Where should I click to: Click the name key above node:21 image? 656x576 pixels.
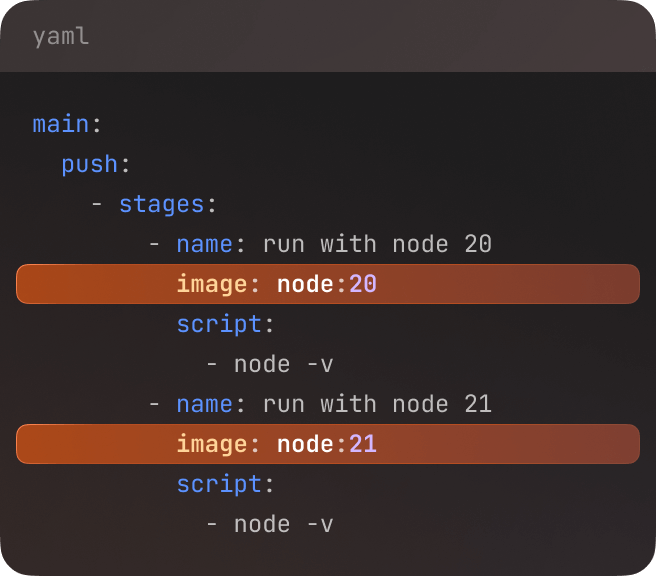coord(205,404)
